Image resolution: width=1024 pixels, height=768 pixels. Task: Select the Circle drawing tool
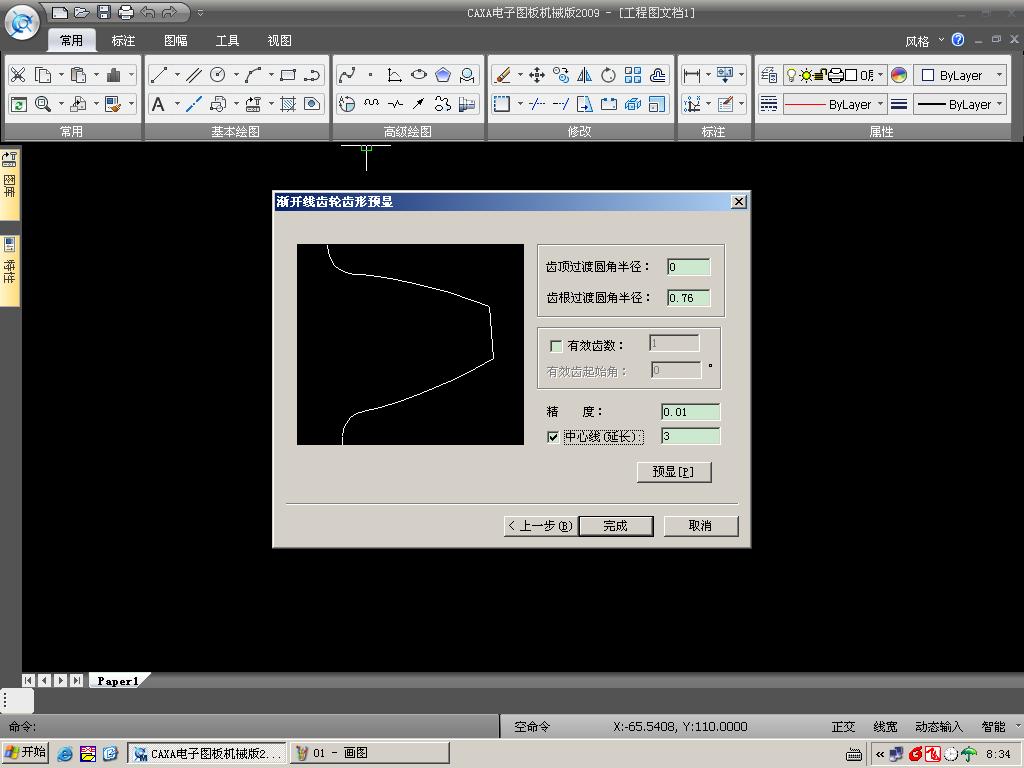point(217,75)
